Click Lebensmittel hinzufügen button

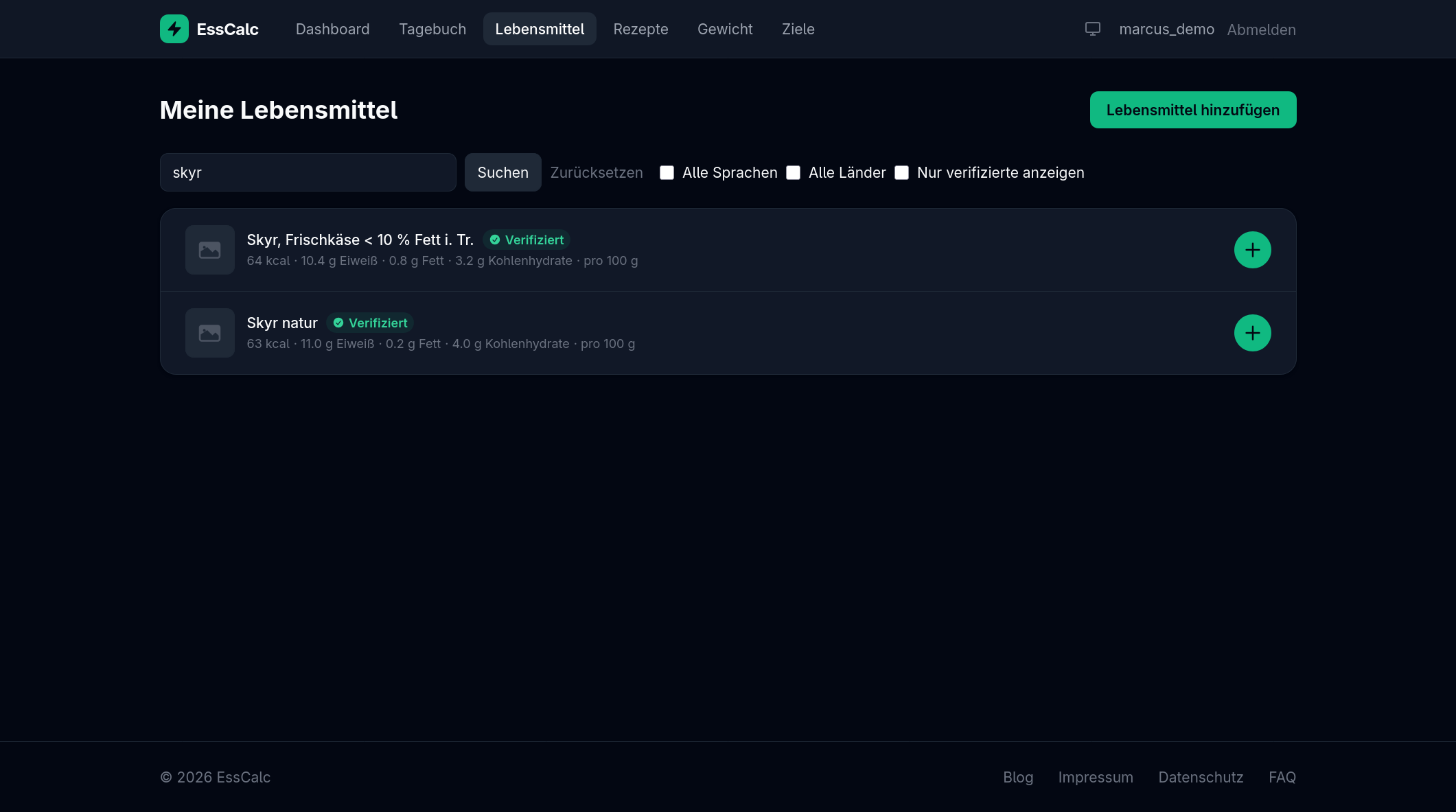coord(1193,110)
